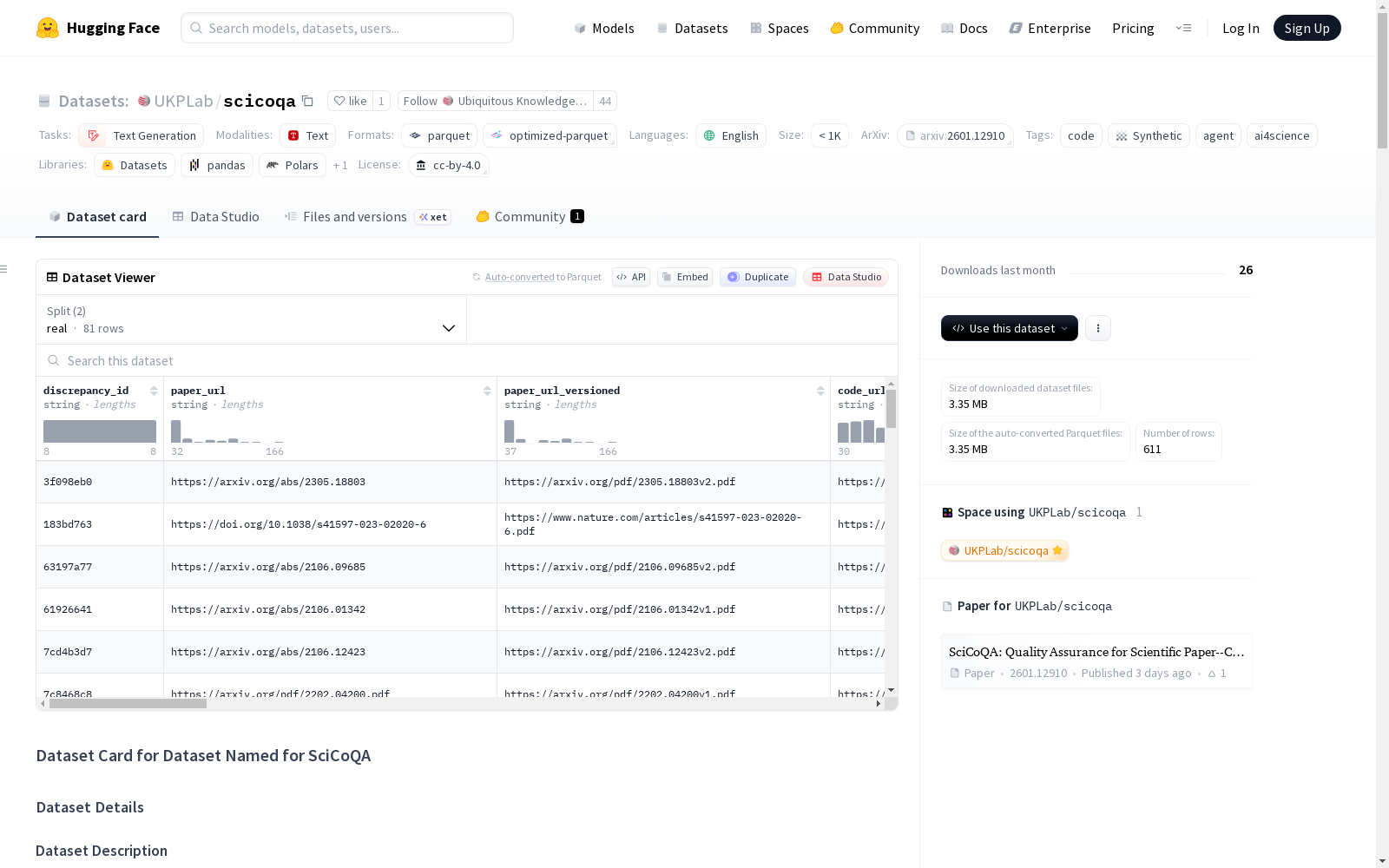Click the table horizontal scrollbar thumb
The image size is (1389, 868).
tap(128, 704)
